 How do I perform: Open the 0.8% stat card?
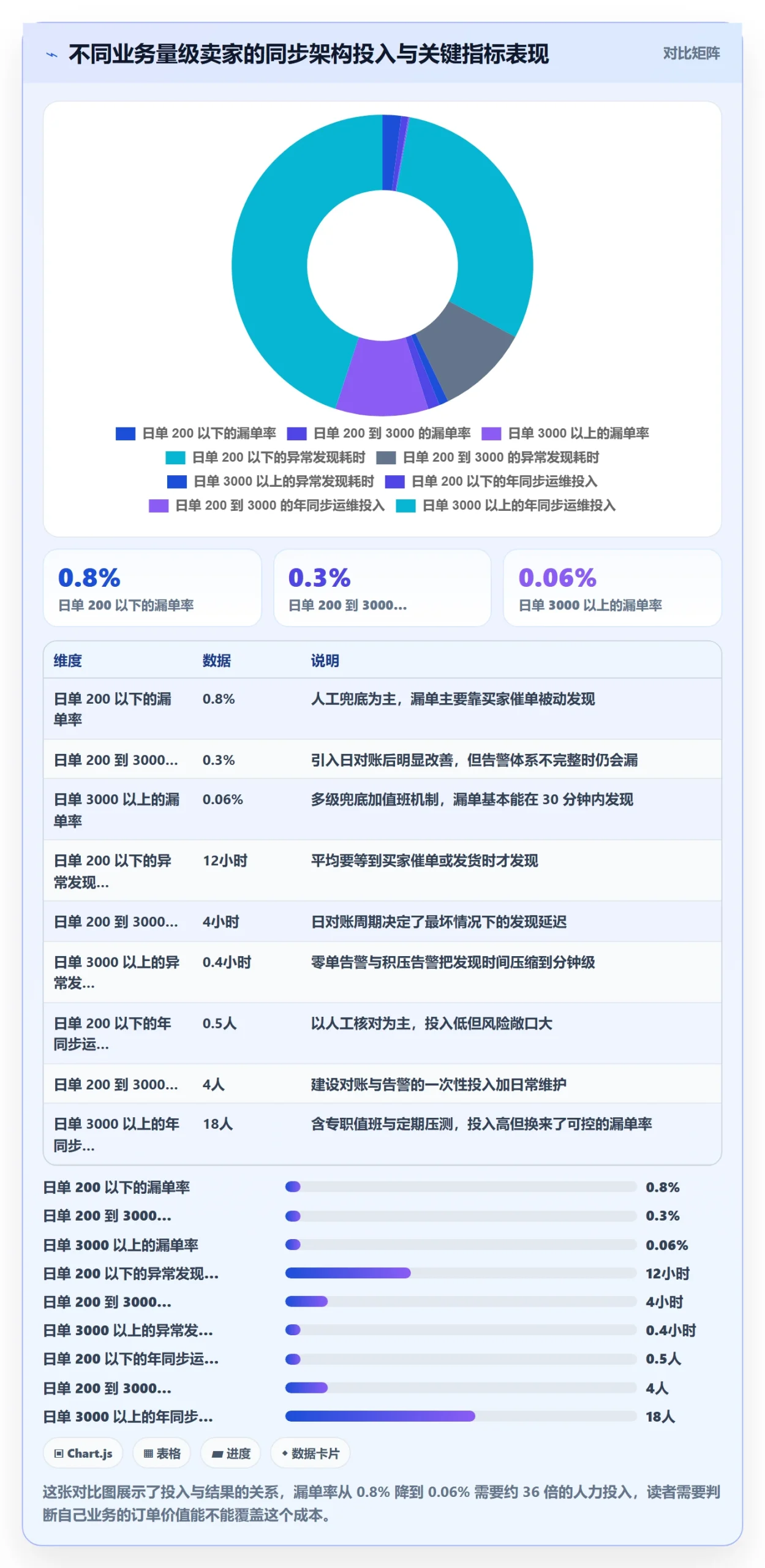152,588
